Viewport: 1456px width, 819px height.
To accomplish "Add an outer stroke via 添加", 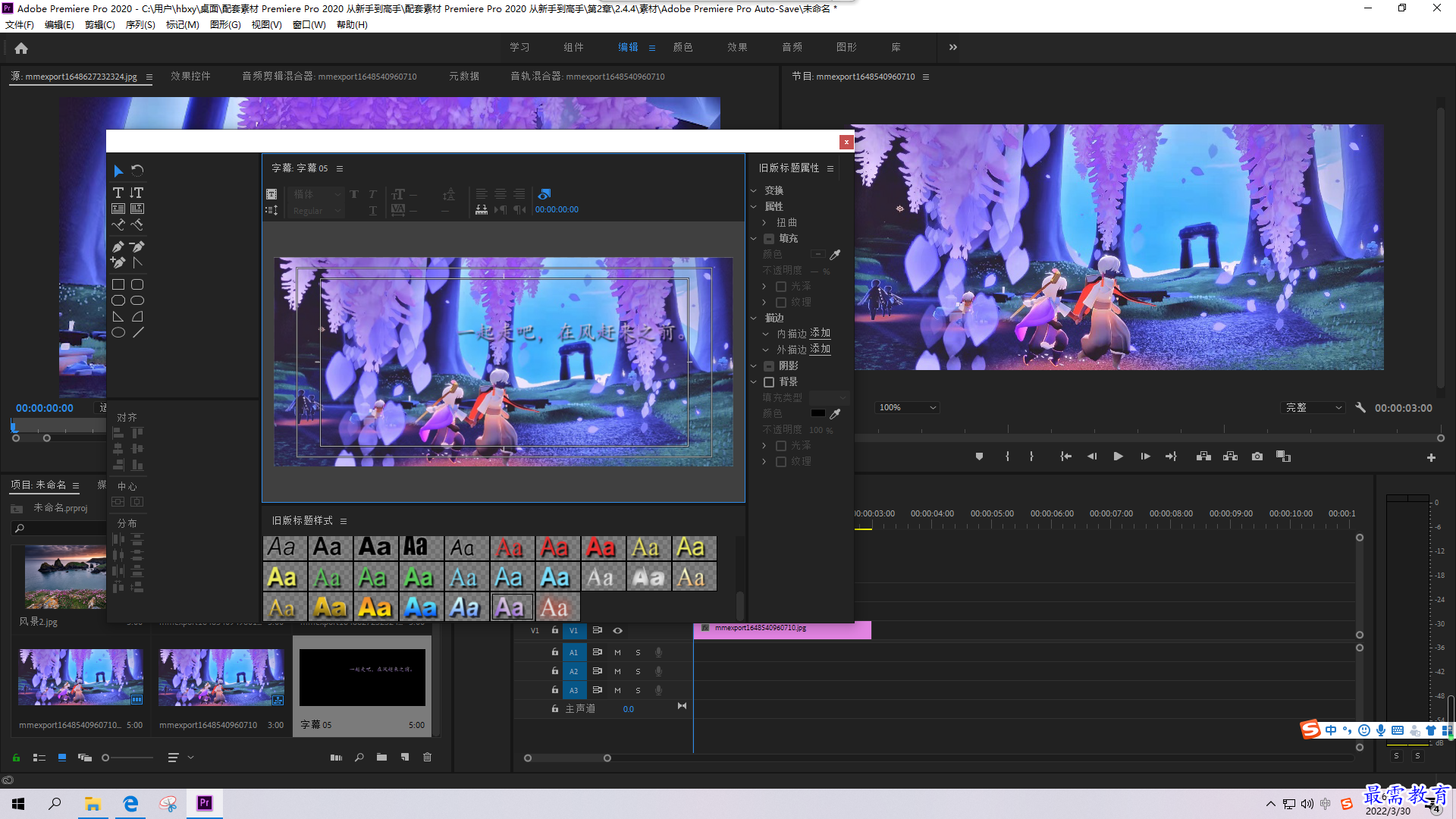I will point(821,350).
